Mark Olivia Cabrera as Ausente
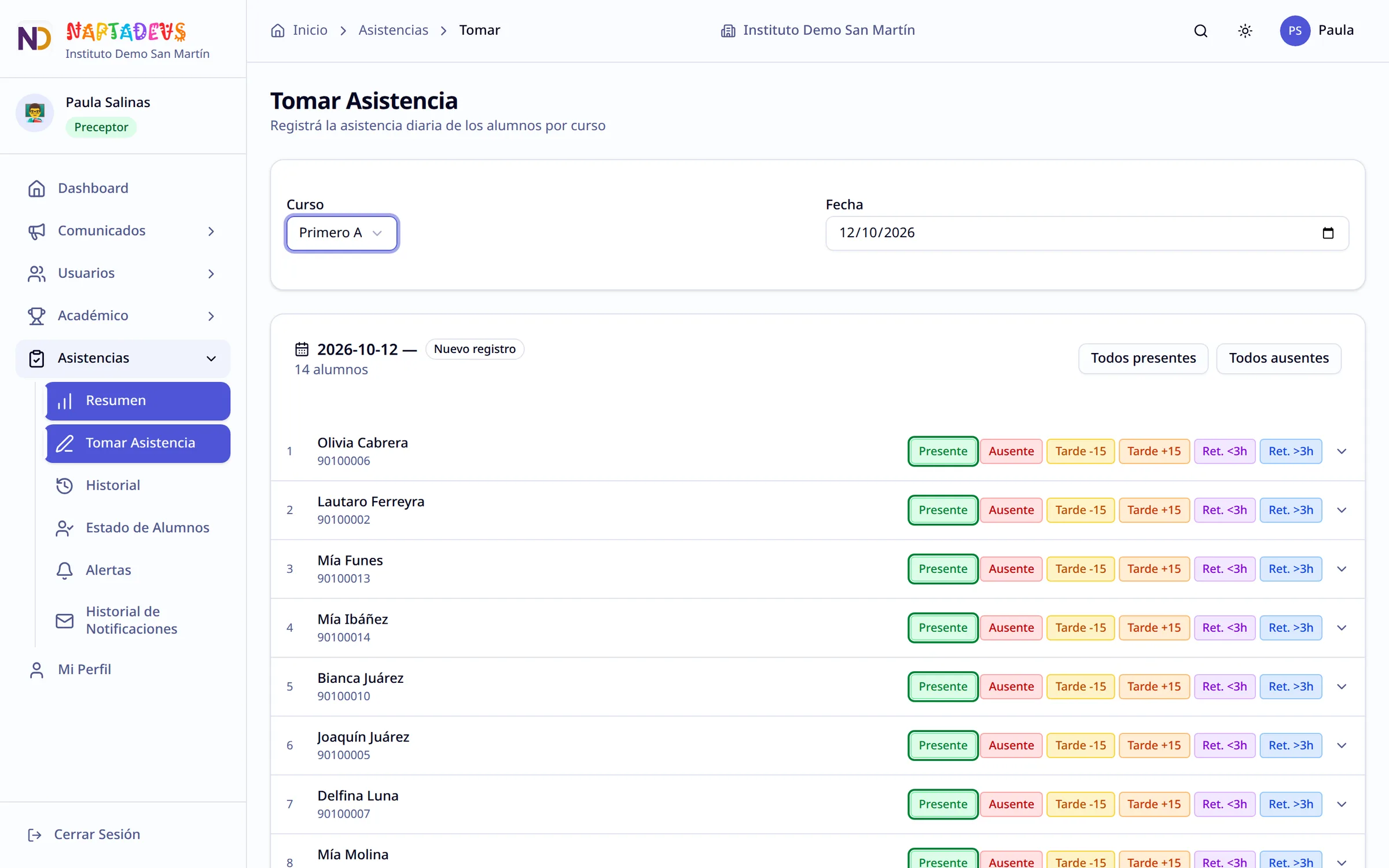The image size is (1389, 868). (x=1010, y=451)
